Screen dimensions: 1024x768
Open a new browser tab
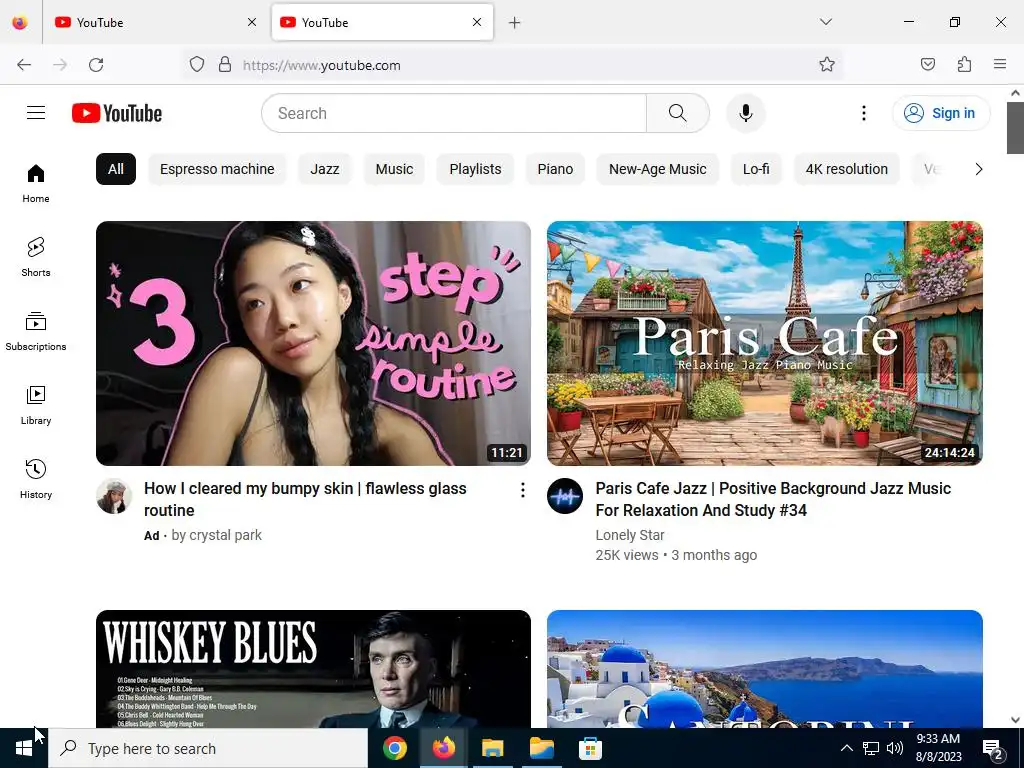click(x=515, y=23)
